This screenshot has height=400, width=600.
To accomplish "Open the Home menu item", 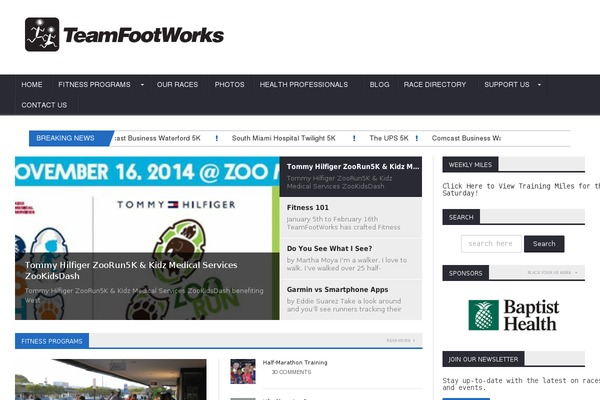I will pos(32,85).
